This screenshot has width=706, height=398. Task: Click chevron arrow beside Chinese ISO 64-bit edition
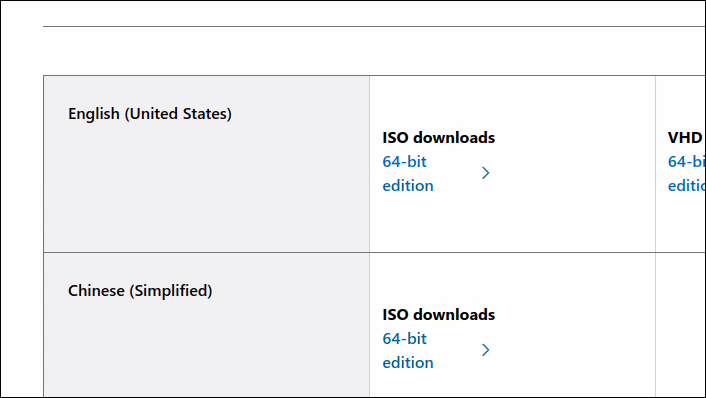[485, 350]
